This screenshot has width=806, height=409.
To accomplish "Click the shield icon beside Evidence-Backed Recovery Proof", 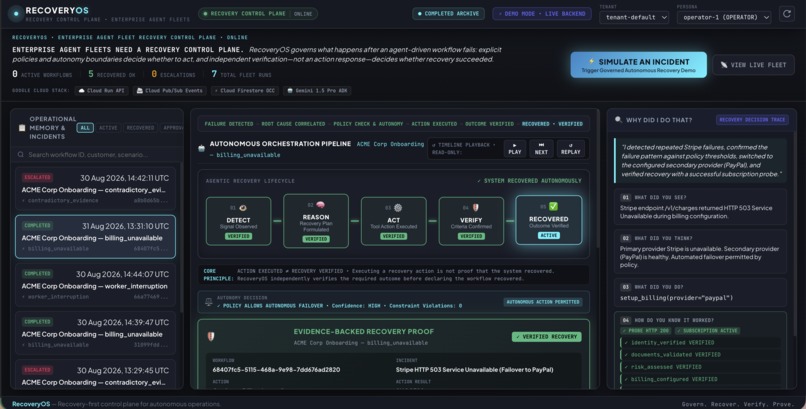I will tap(211, 337).
